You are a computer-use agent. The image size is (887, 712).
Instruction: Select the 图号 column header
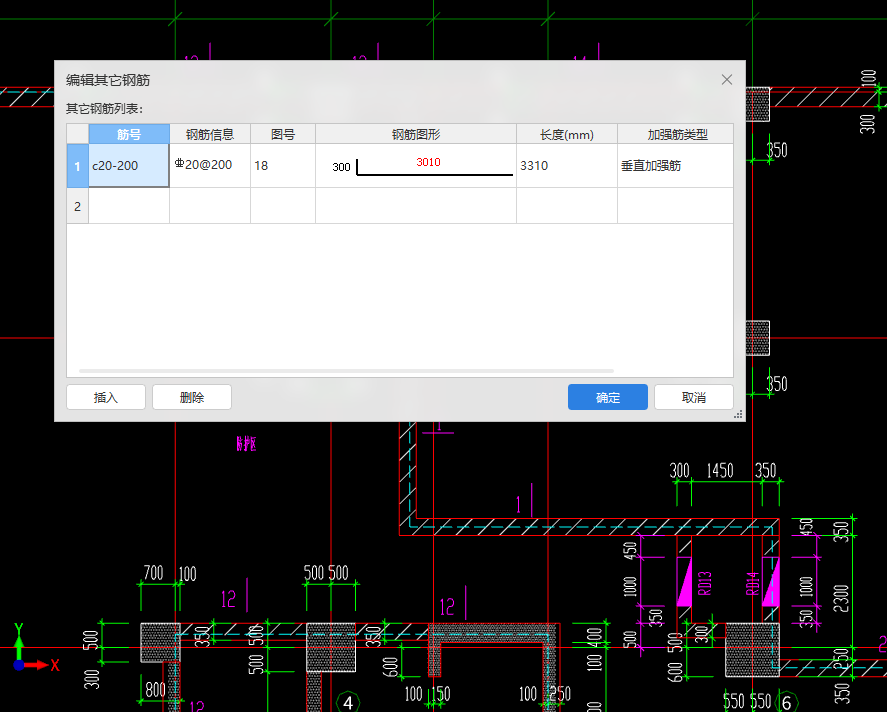point(283,134)
